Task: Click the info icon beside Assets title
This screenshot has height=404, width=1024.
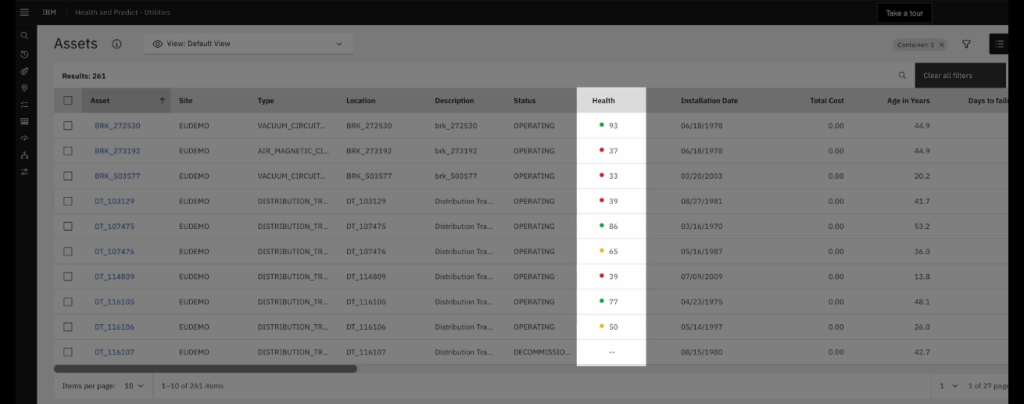Action: tap(116, 44)
